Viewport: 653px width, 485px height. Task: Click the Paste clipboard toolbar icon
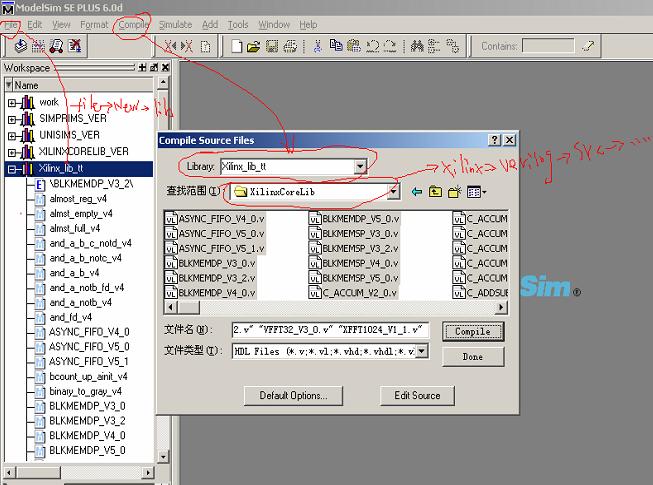pos(354,46)
